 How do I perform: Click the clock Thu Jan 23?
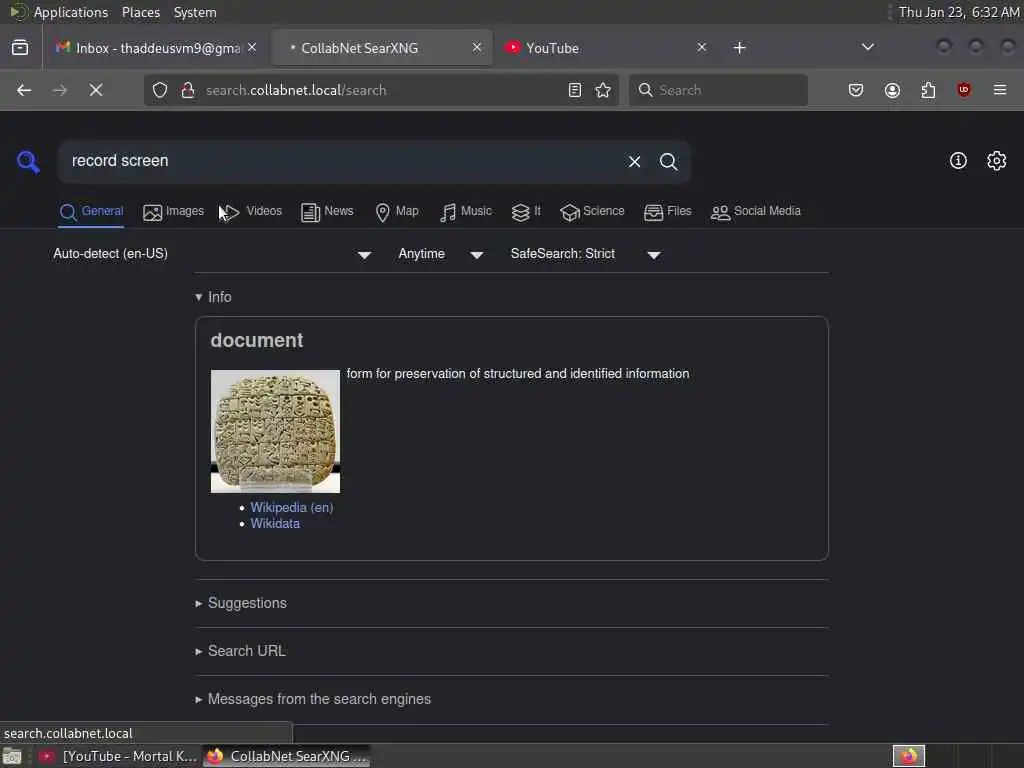point(958,12)
